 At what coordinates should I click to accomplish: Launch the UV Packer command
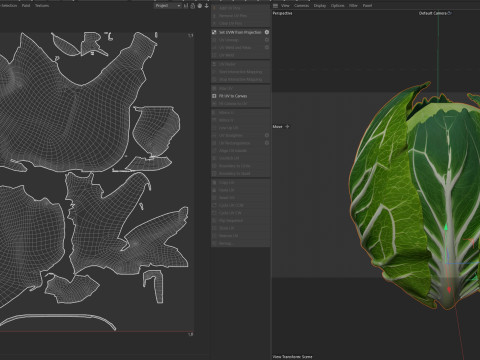tap(227, 64)
